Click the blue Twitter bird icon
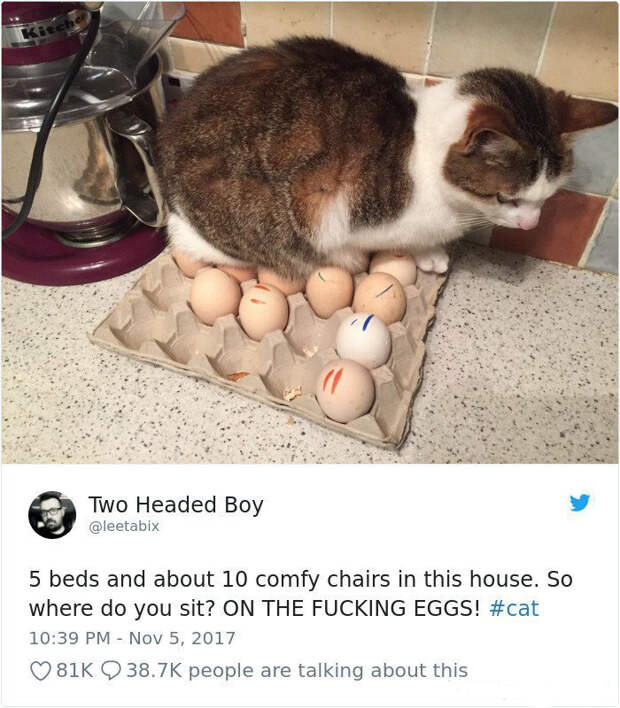 point(579,503)
